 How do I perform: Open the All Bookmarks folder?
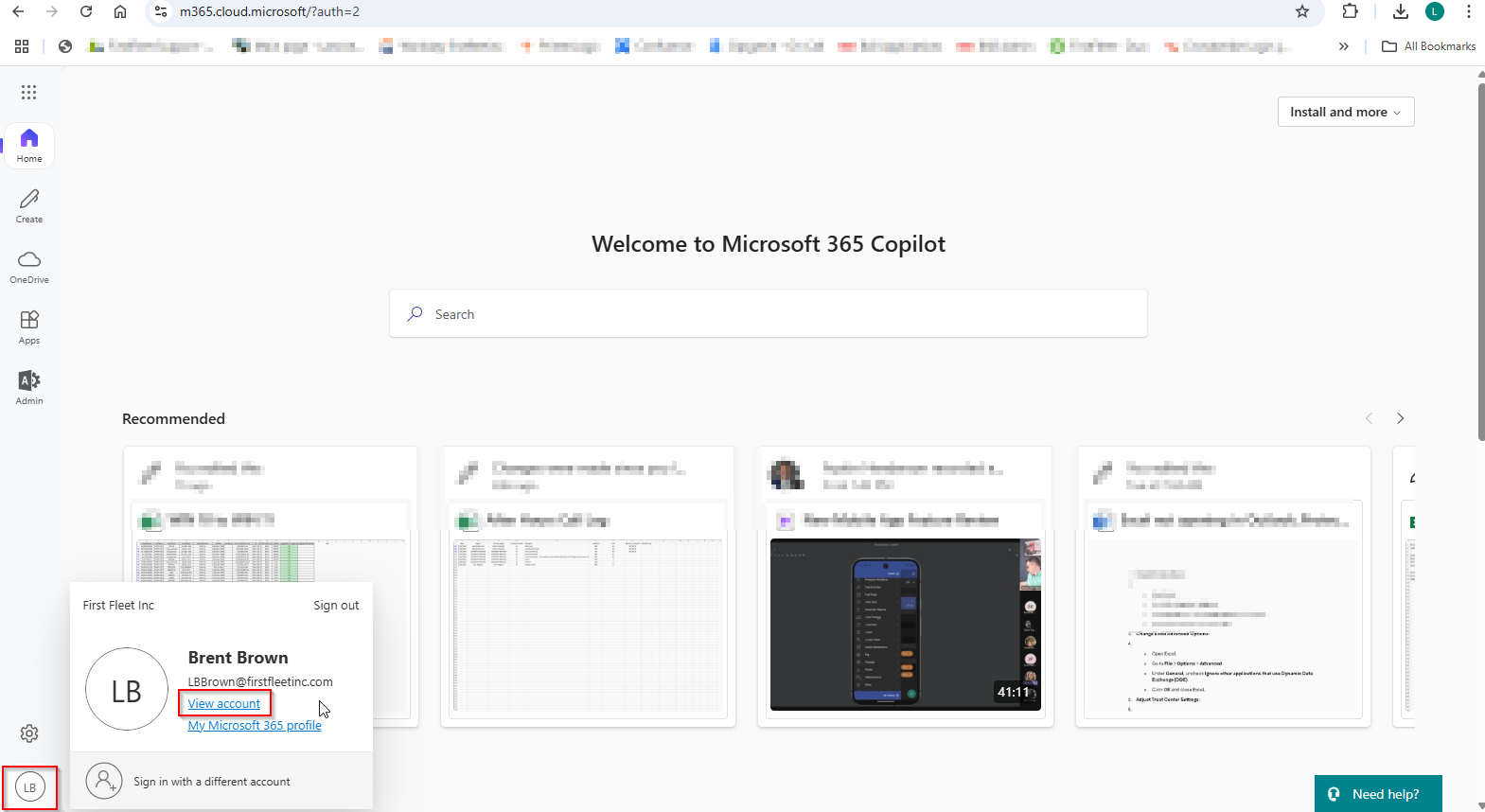(x=1429, y=45)
